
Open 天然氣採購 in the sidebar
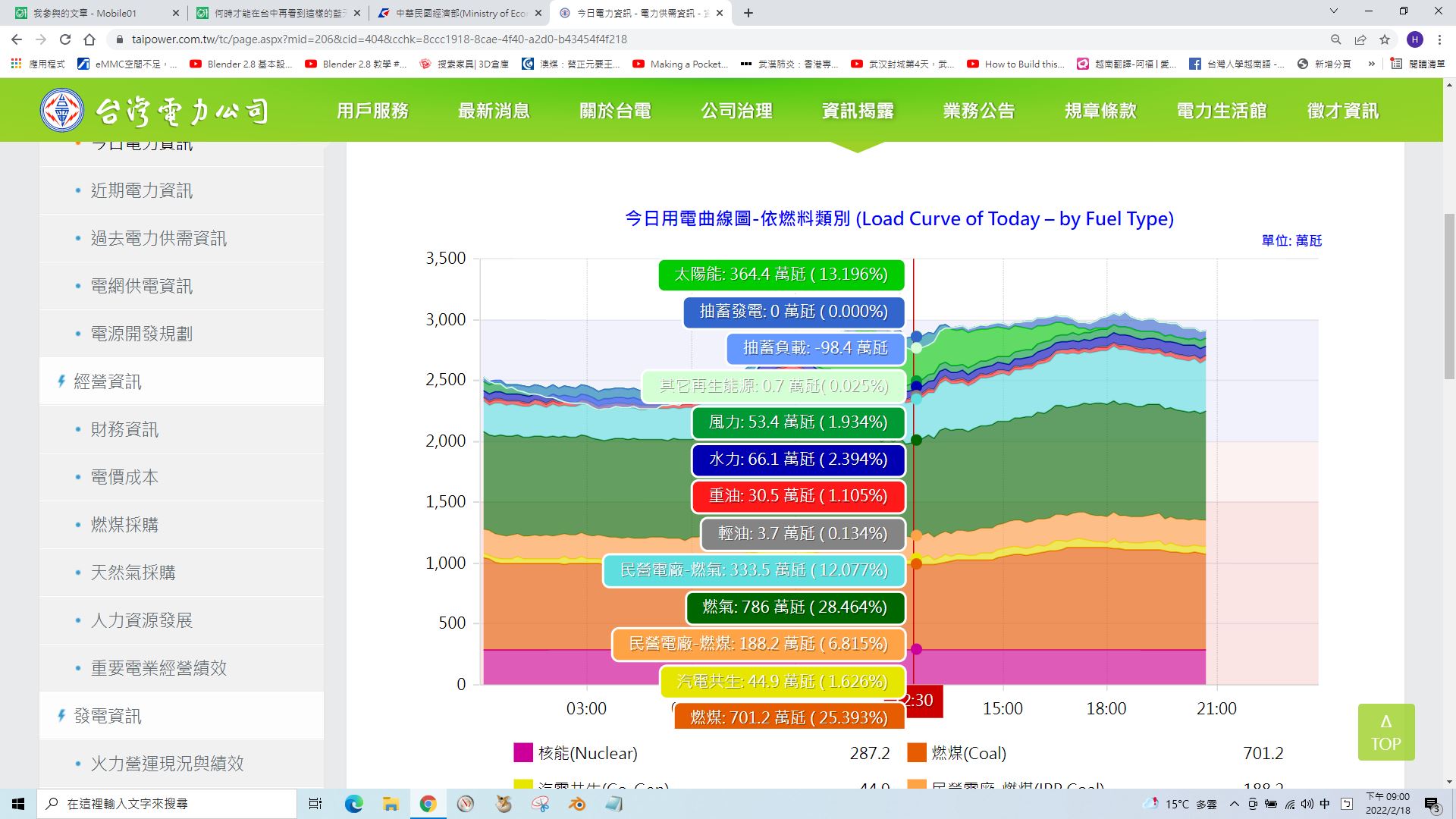click(x=181, y=573)
